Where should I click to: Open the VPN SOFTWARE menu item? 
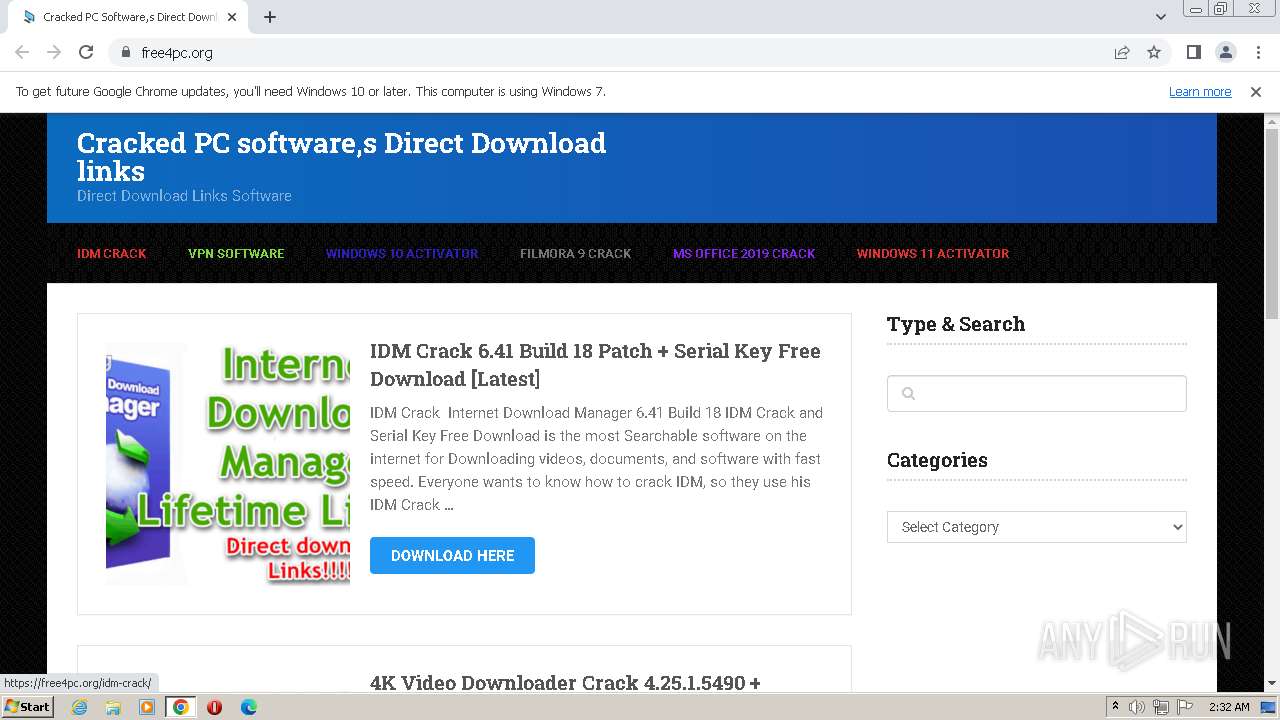236,254
